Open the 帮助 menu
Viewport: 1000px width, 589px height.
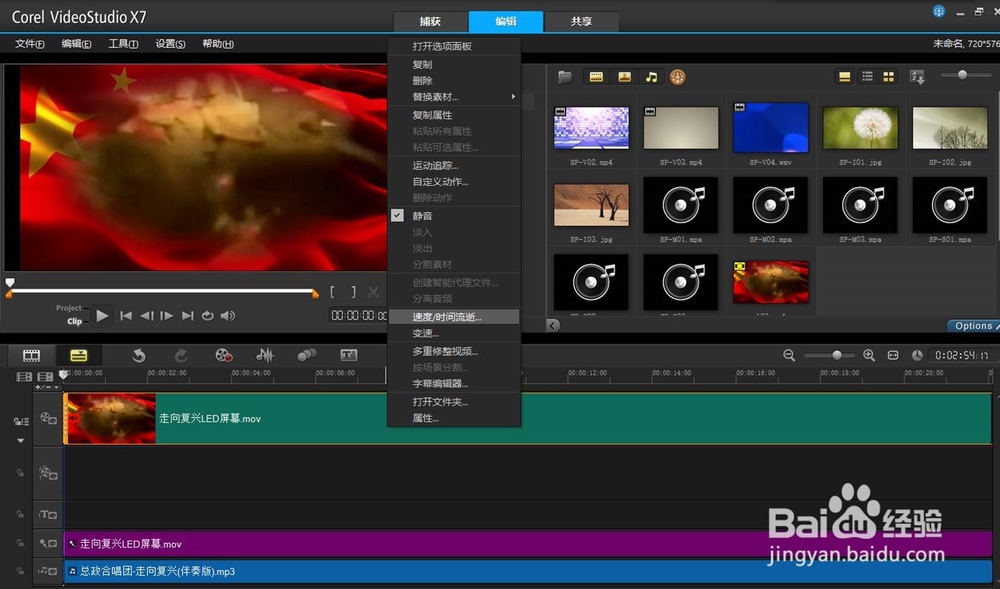(x=217, y=43)
